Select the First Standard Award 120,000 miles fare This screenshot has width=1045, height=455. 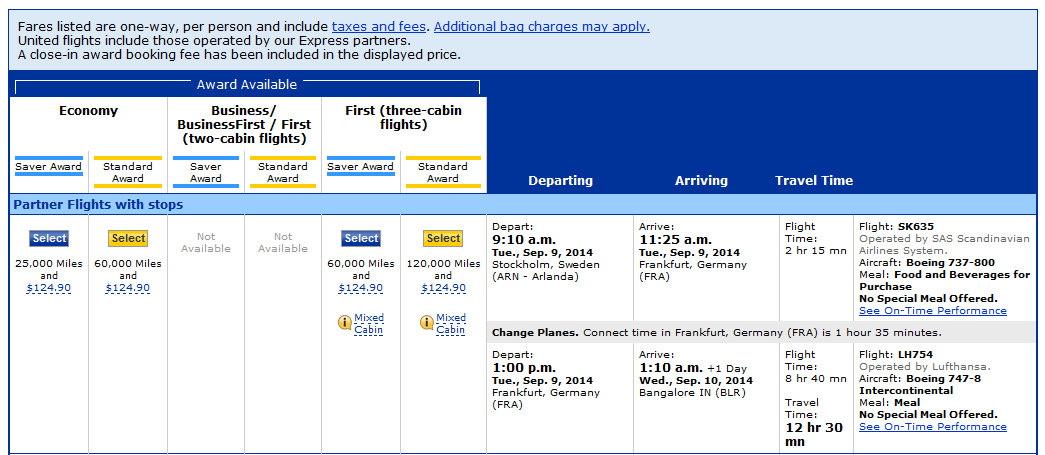click(443, 238)
